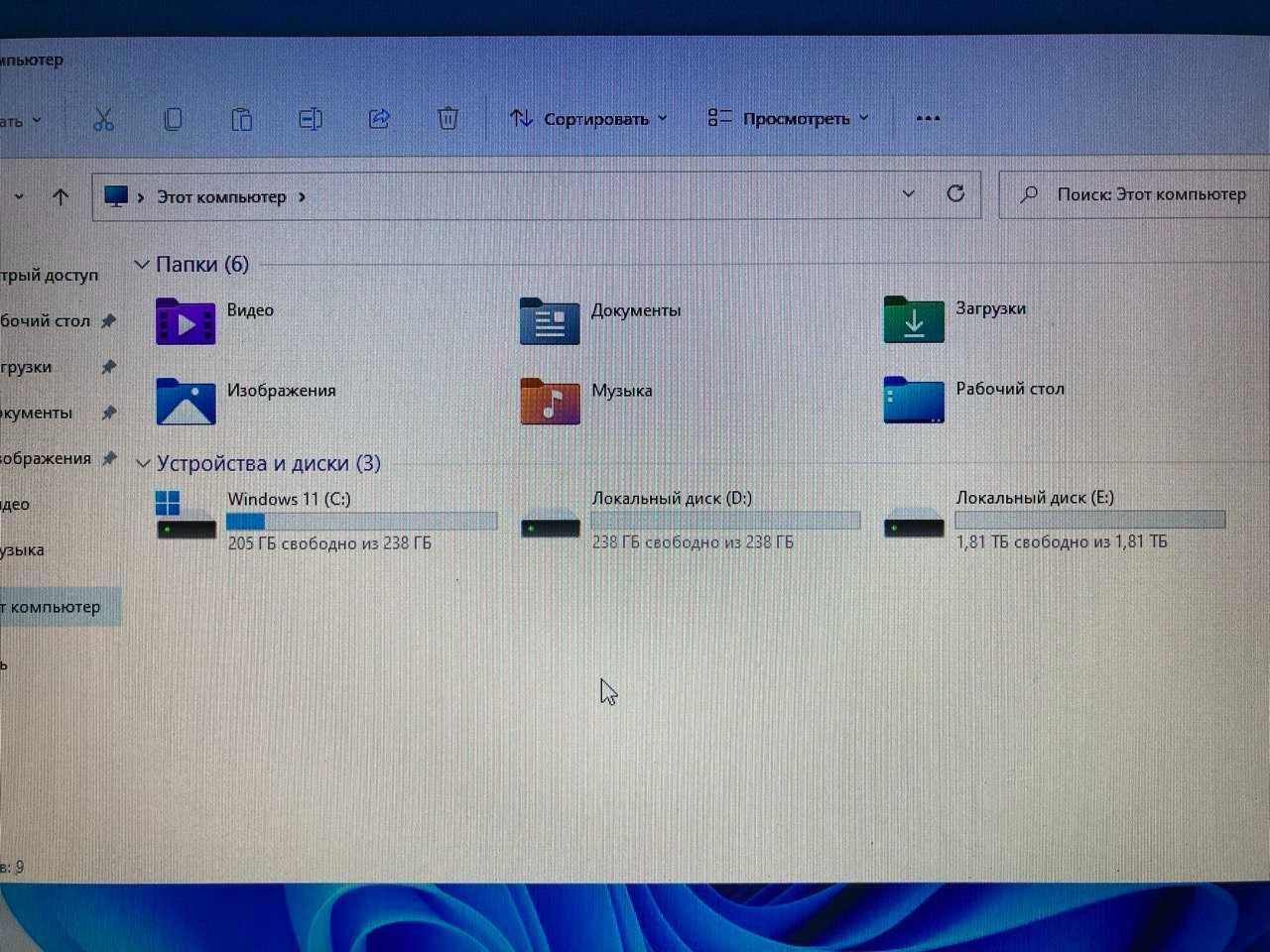
Task: Collapse the Устройства и диски (3) group
Action: [x=143, y=464]
